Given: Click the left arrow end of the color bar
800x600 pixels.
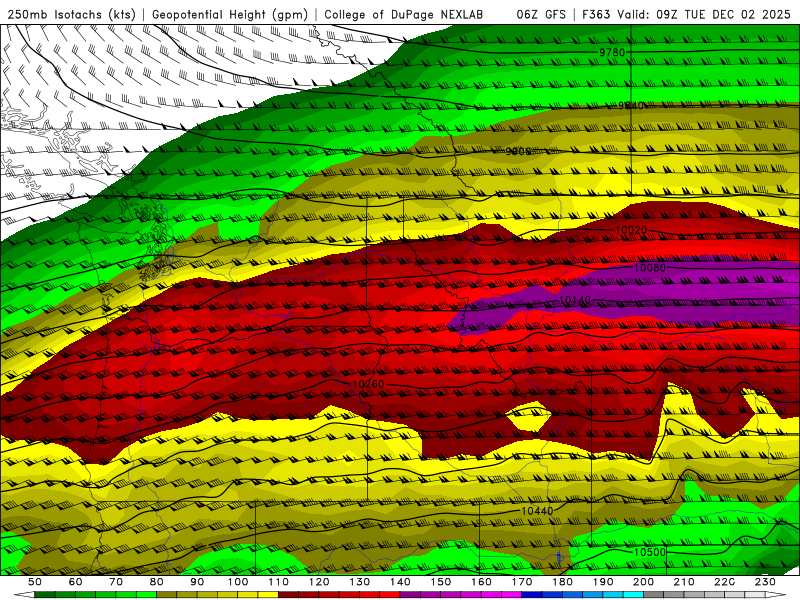Looking at the screenshot, I should click(24, 594).
